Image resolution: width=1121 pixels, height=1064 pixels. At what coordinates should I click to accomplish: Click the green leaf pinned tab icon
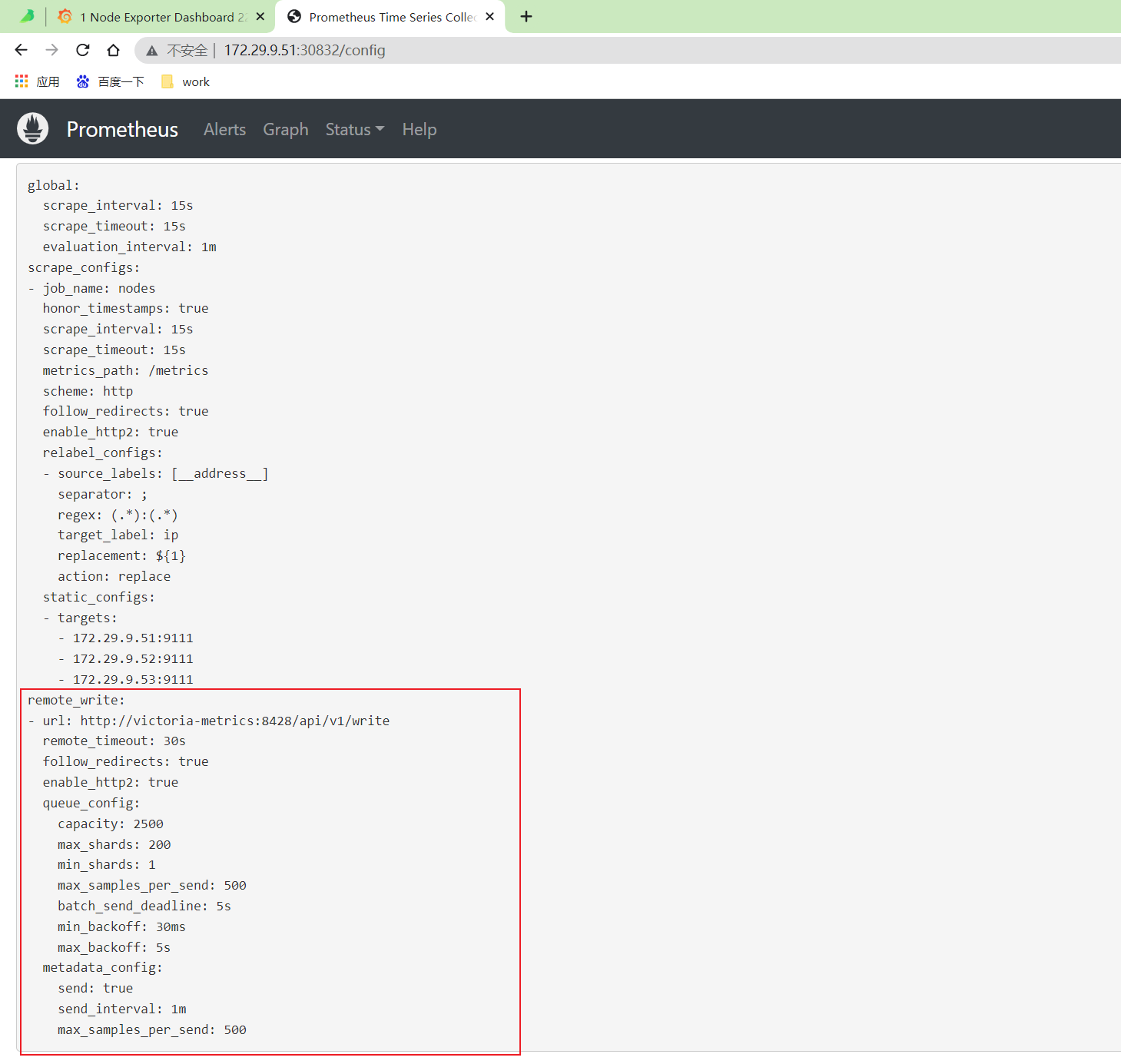pyautogui.click(x=28, y=16)
